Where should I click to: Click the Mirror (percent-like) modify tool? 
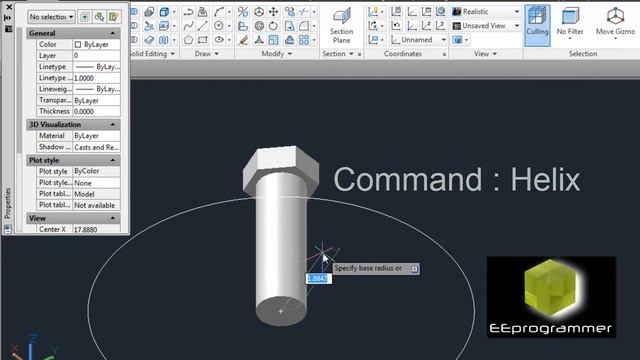click(x=243, y=12)
